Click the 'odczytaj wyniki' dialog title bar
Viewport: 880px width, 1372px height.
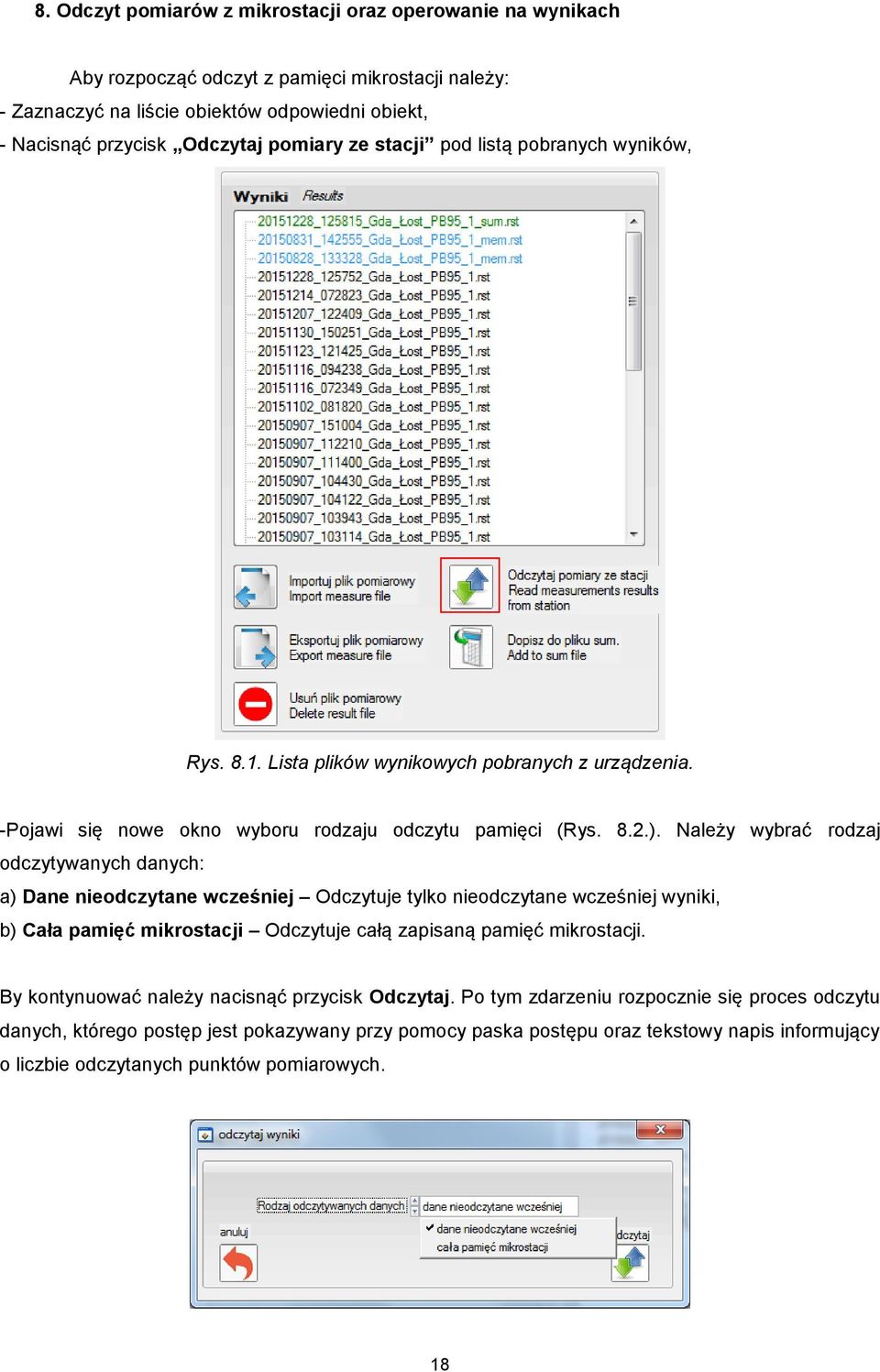coord(439,1134)
